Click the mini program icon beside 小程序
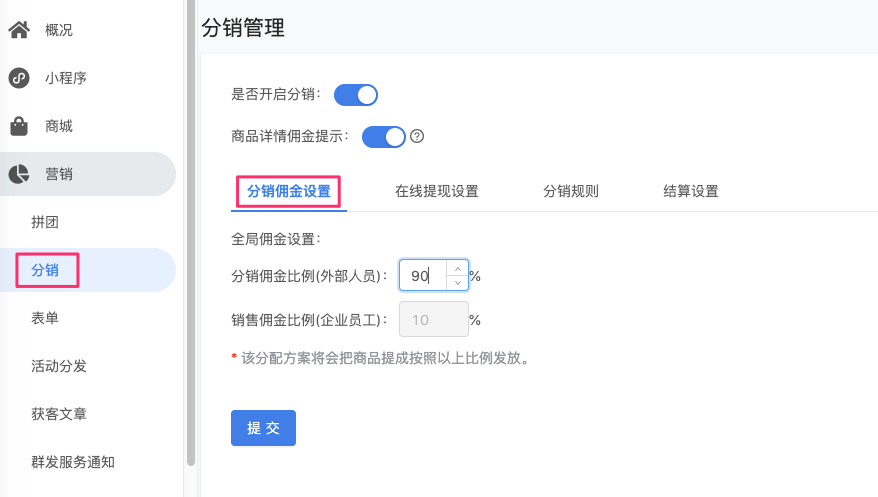878x497 pixels. click(19, 78)
